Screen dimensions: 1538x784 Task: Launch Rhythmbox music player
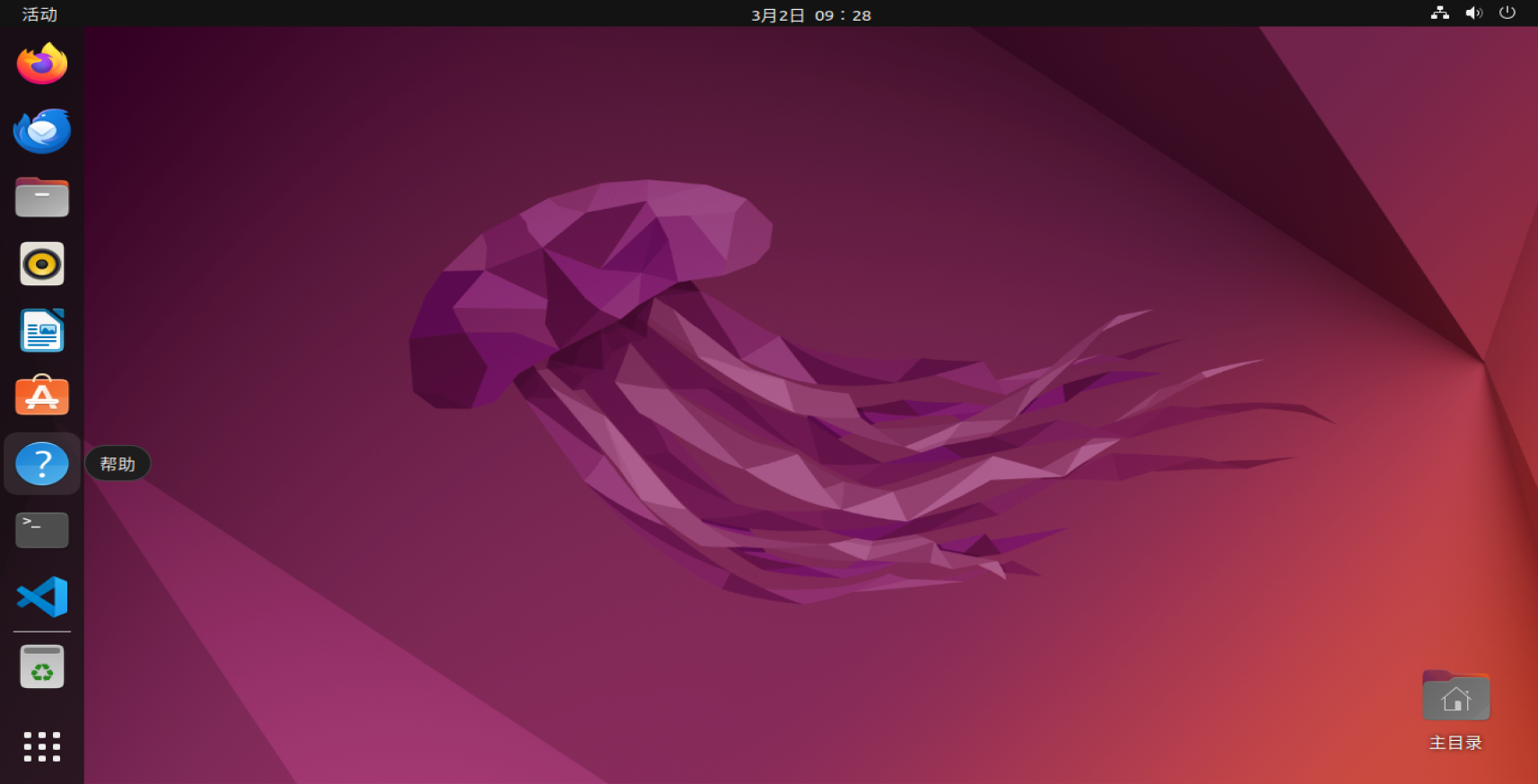[x=42, y=264]
